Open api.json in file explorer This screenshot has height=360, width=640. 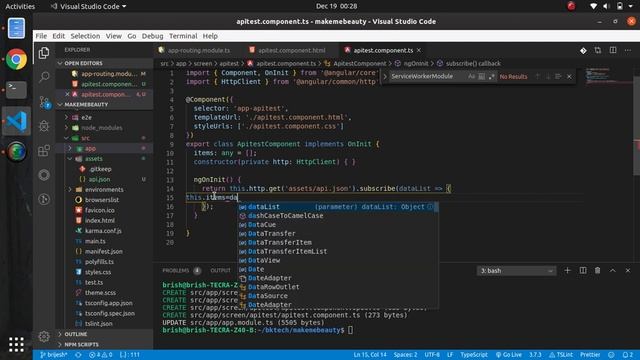[99, 179]
